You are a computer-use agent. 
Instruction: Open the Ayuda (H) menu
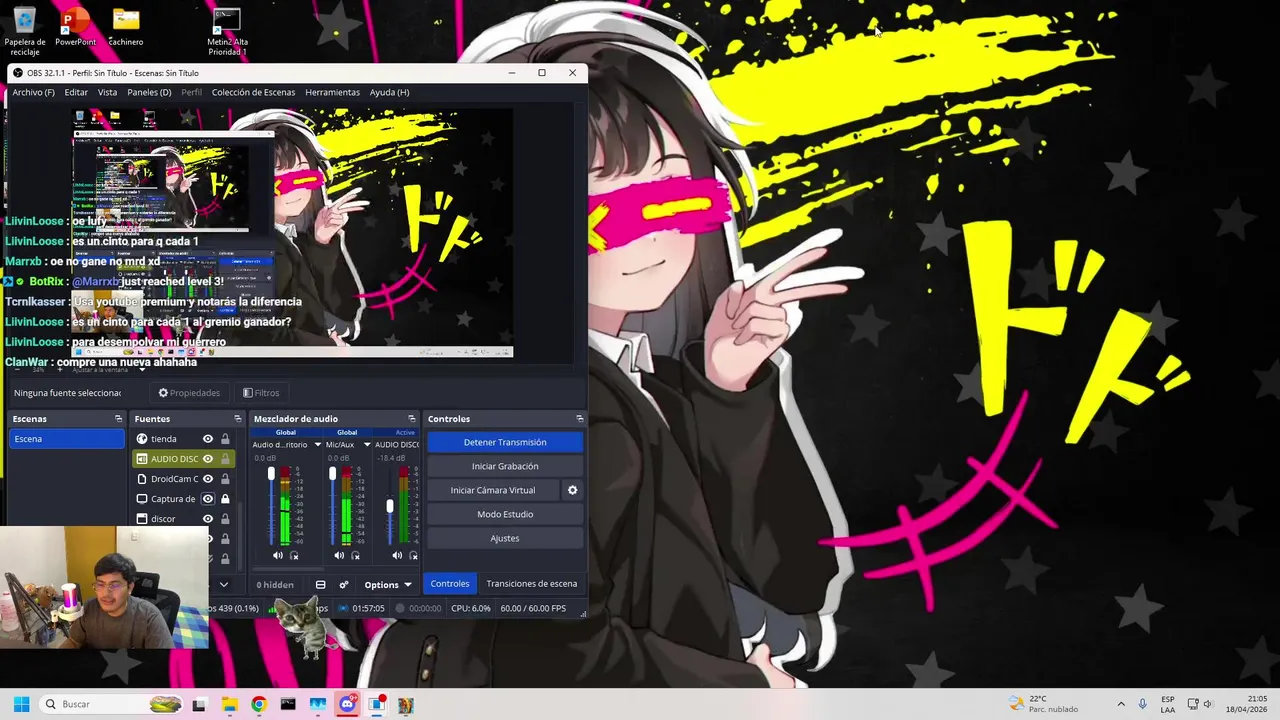click(389, 92)
